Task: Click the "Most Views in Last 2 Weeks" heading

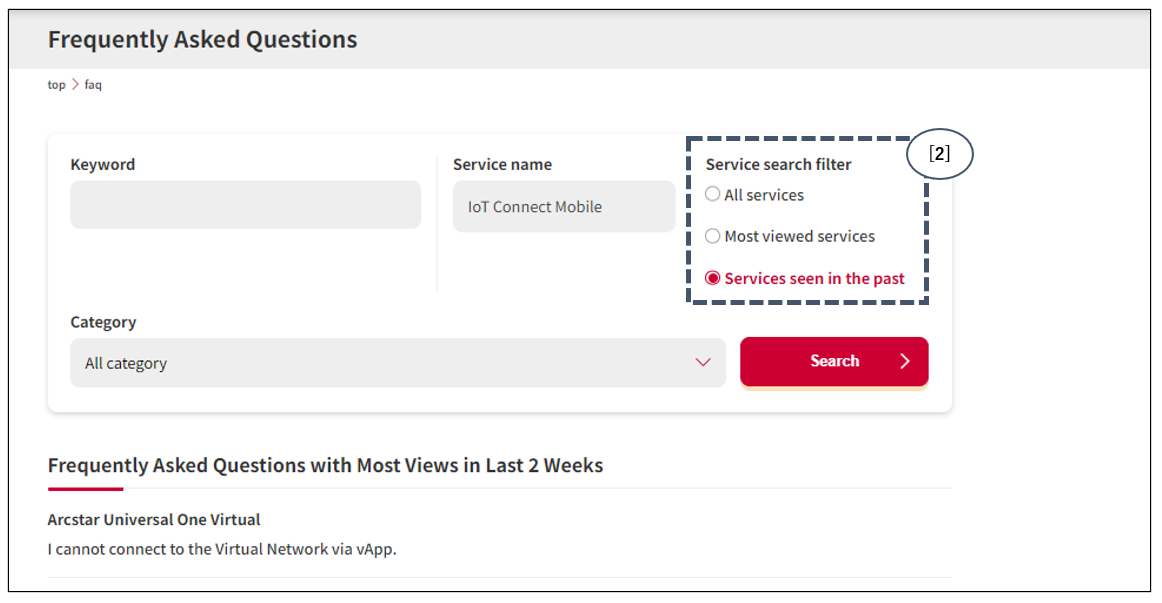Action: [325, 466]
